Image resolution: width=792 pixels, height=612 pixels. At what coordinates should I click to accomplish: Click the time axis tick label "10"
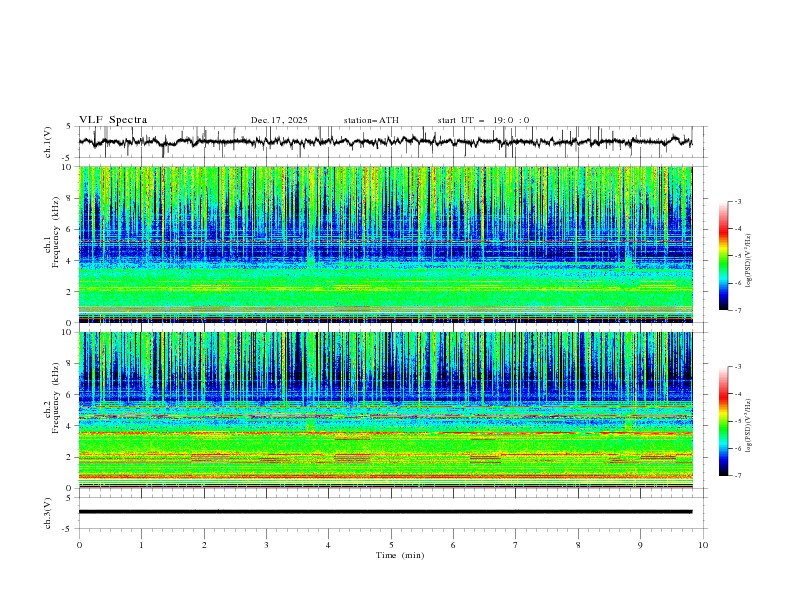(703, 545)
